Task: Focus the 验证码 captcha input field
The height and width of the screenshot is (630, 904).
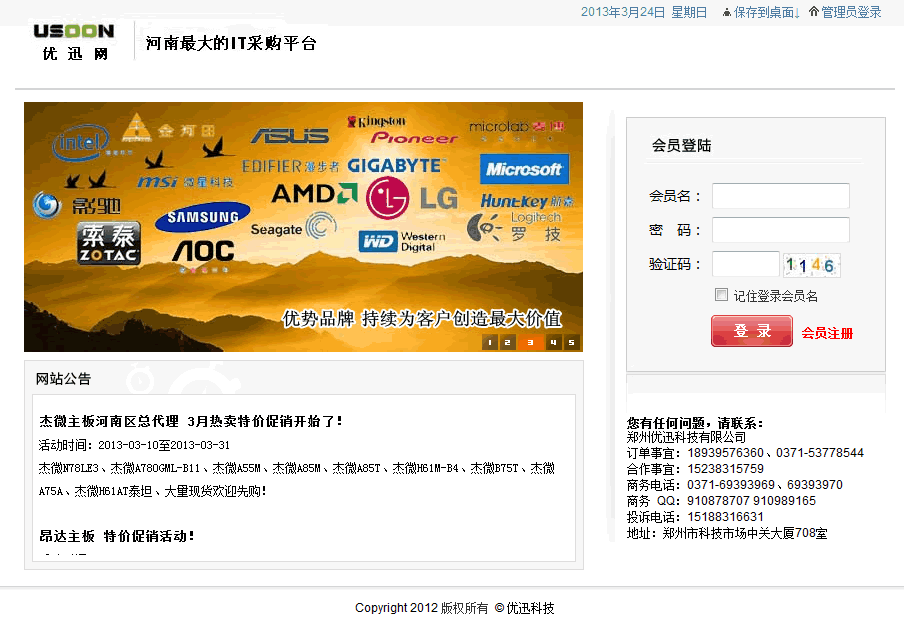Action: 746,264
